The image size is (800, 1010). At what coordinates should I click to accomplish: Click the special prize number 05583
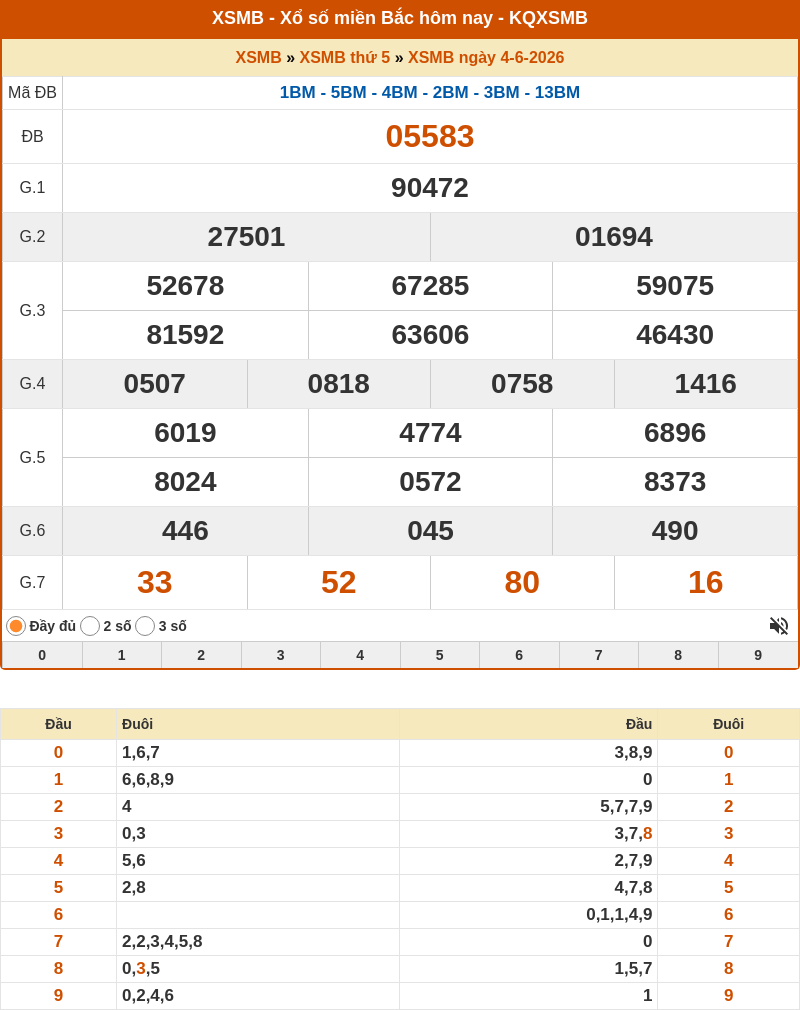pyautogui.click(x=430, y=137)
